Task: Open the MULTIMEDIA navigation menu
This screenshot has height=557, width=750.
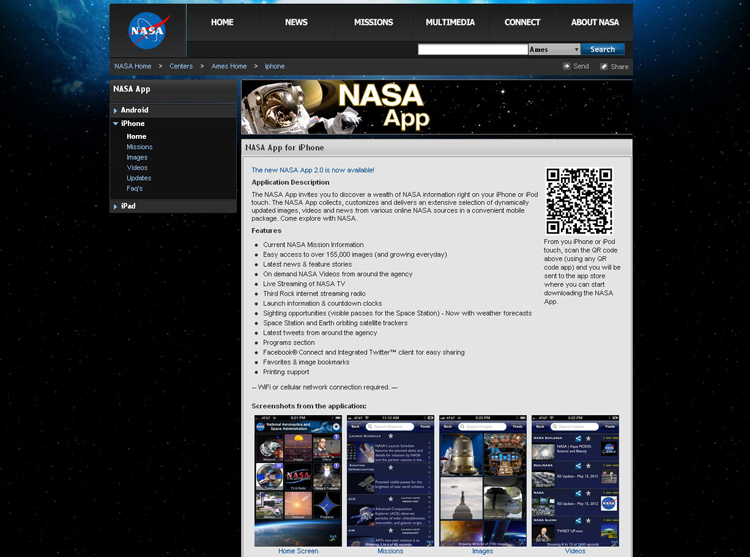Action: pyautogui.click(x=449, y=22)
